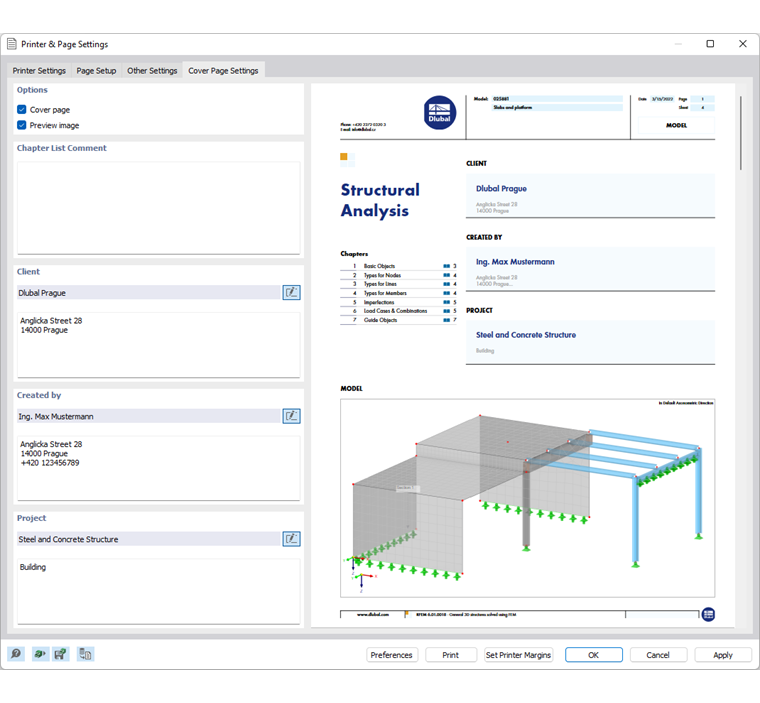Screen dimensions: 760x703
Task: Click the Client address text area
Action: (x=158, y=345)
